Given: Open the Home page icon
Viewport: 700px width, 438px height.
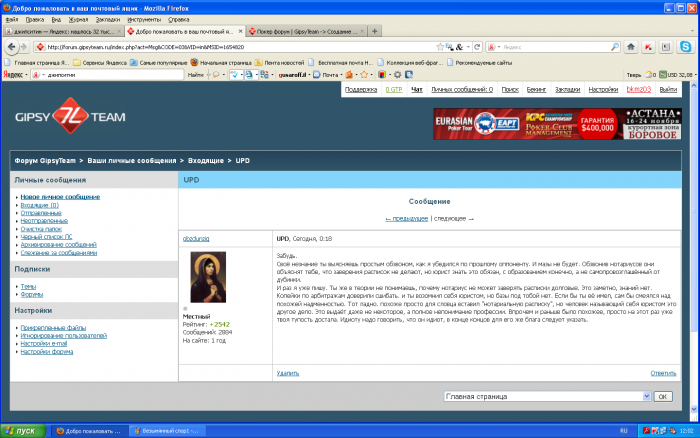Looking at the screenshot, I should (x=631, y=47).
